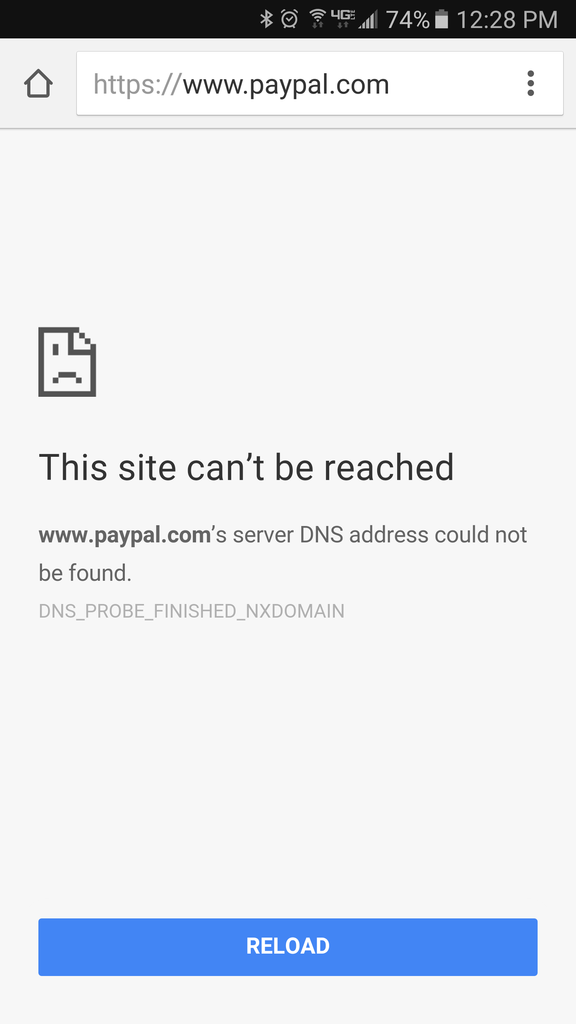The image size is (576, 1024).
Task: Tap the 12:28 PM clock
Action: pyautogui.click(x=507, y=20)
